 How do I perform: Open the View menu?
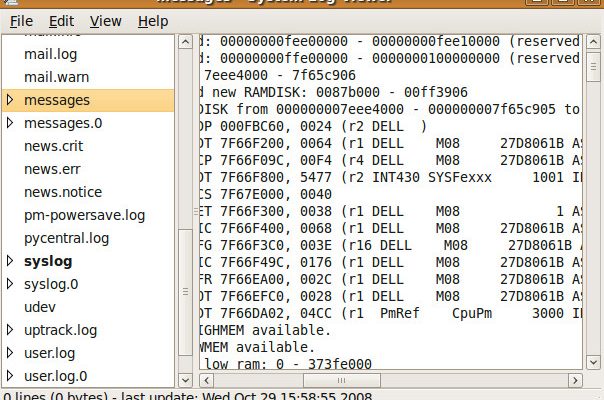click(x=105, y=21)
